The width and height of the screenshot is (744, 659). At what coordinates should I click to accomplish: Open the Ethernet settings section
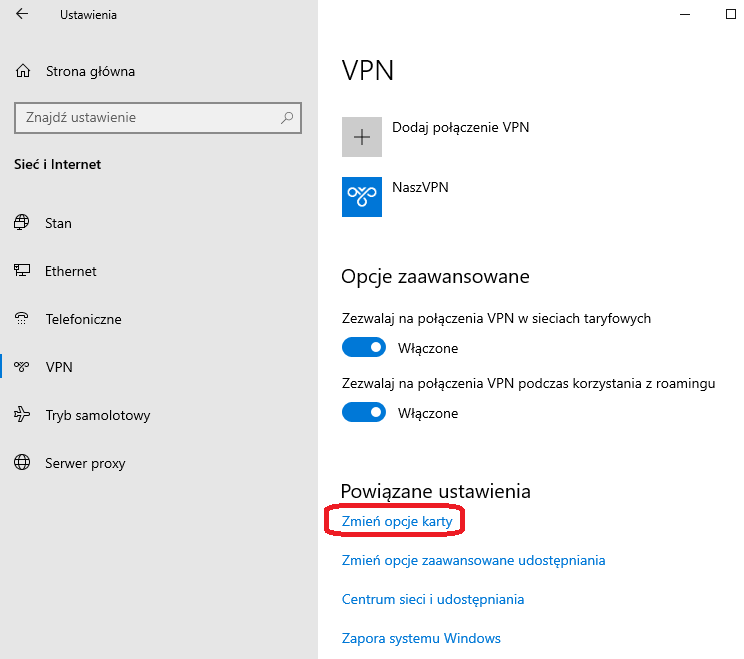[70, 271]
